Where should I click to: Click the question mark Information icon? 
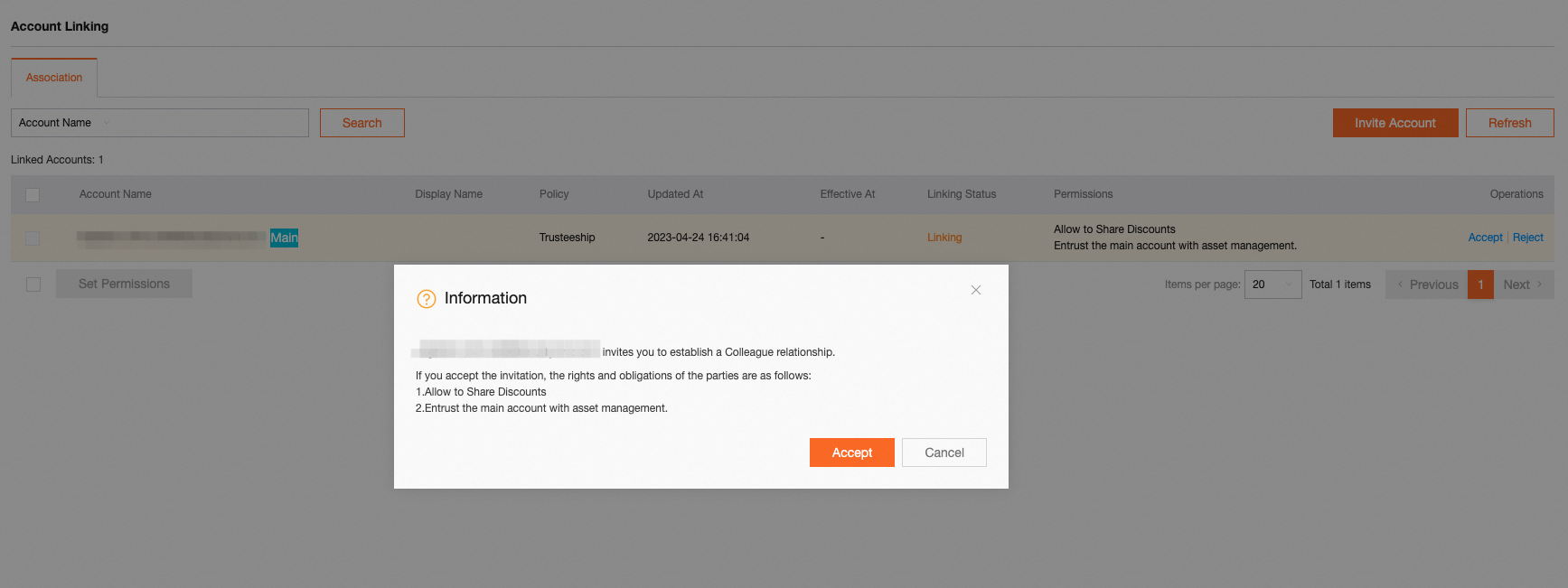[x=426, y=299]
